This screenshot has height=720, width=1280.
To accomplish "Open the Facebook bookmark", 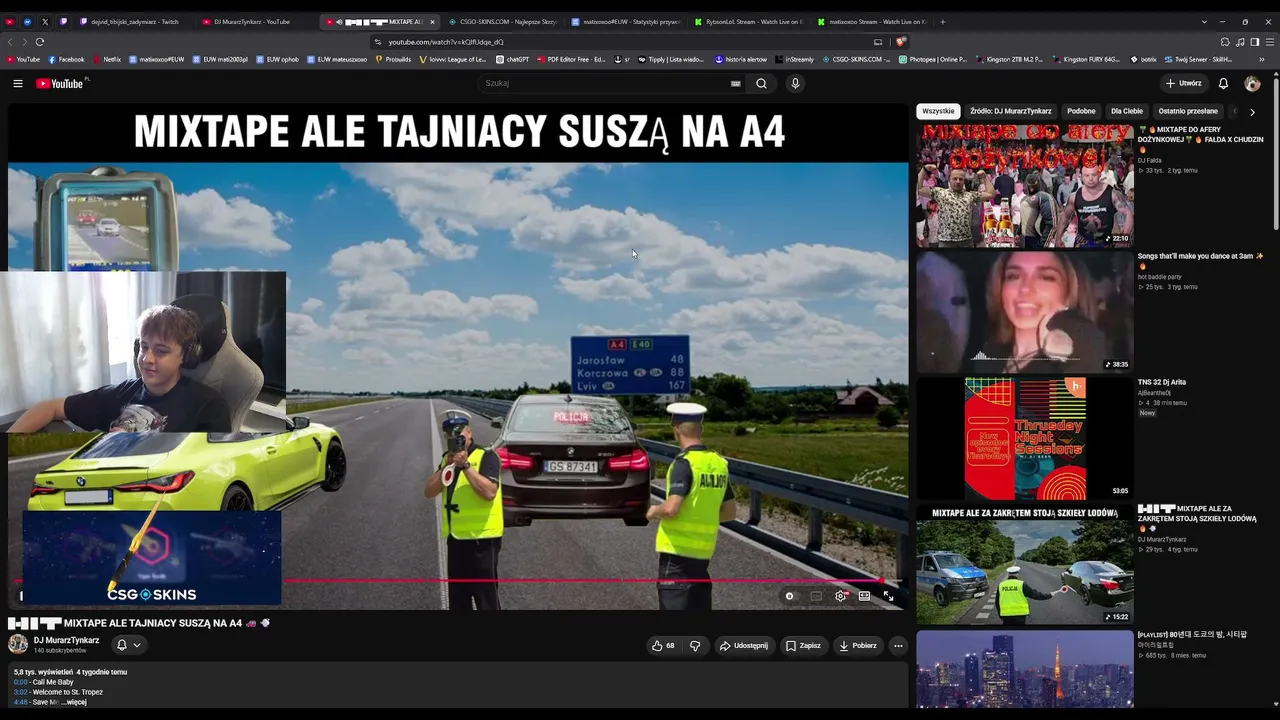I will coord(66,60).
